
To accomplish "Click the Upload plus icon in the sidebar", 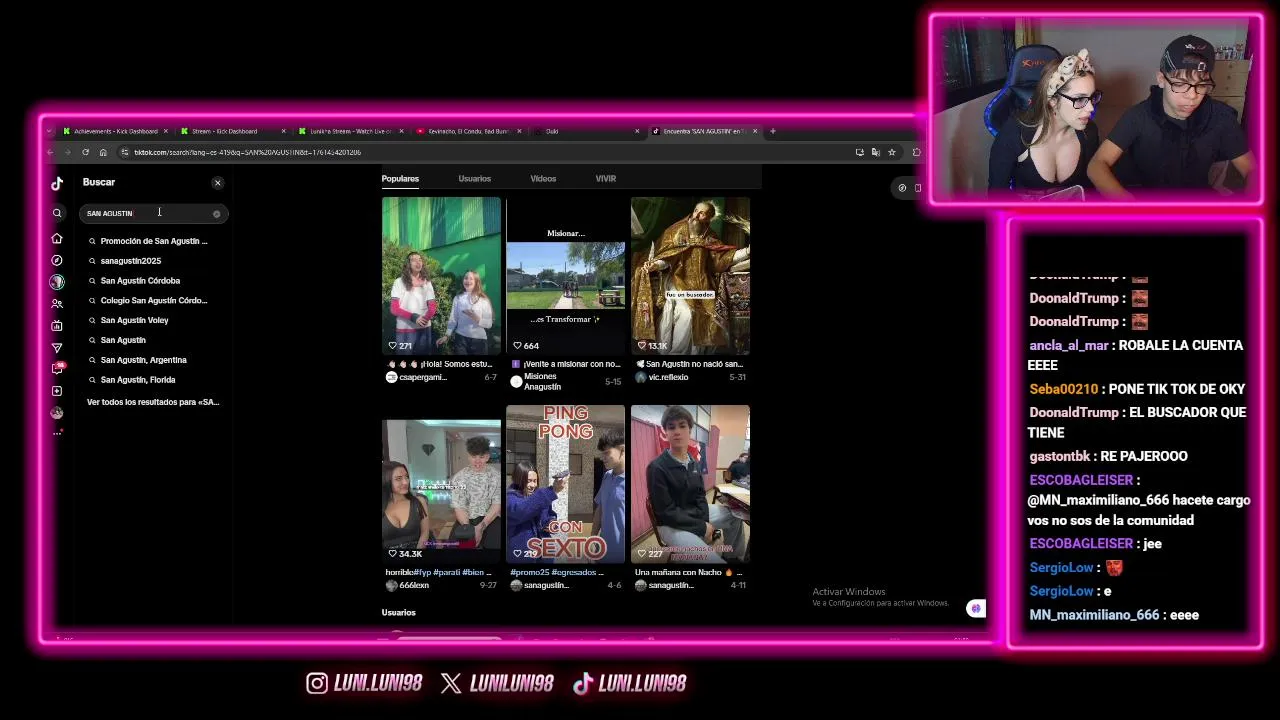I will click(x=57, y=391).
